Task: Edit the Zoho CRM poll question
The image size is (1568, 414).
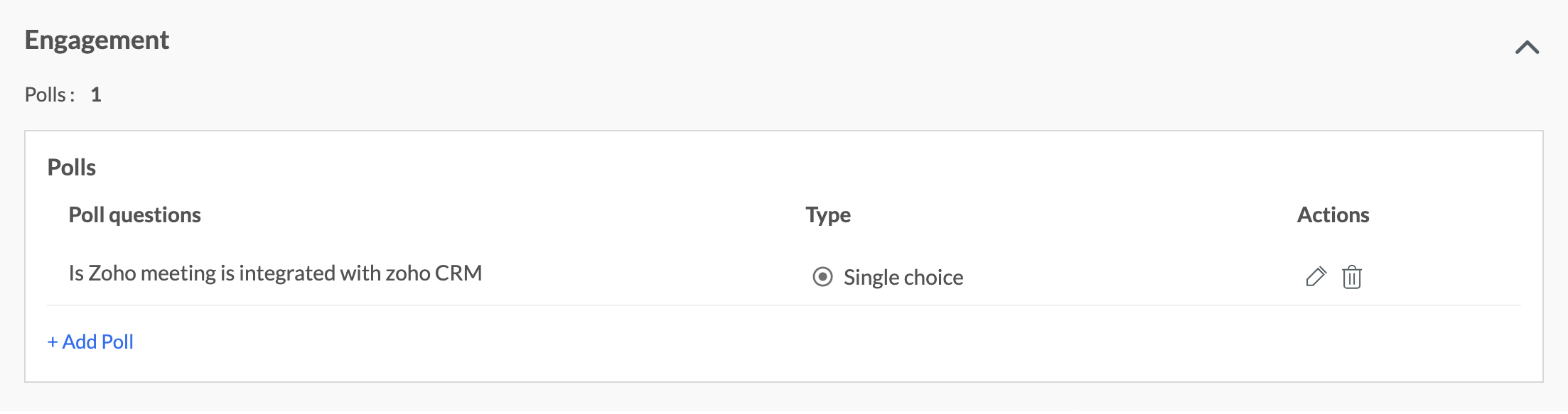Action: click(1316, 277)
